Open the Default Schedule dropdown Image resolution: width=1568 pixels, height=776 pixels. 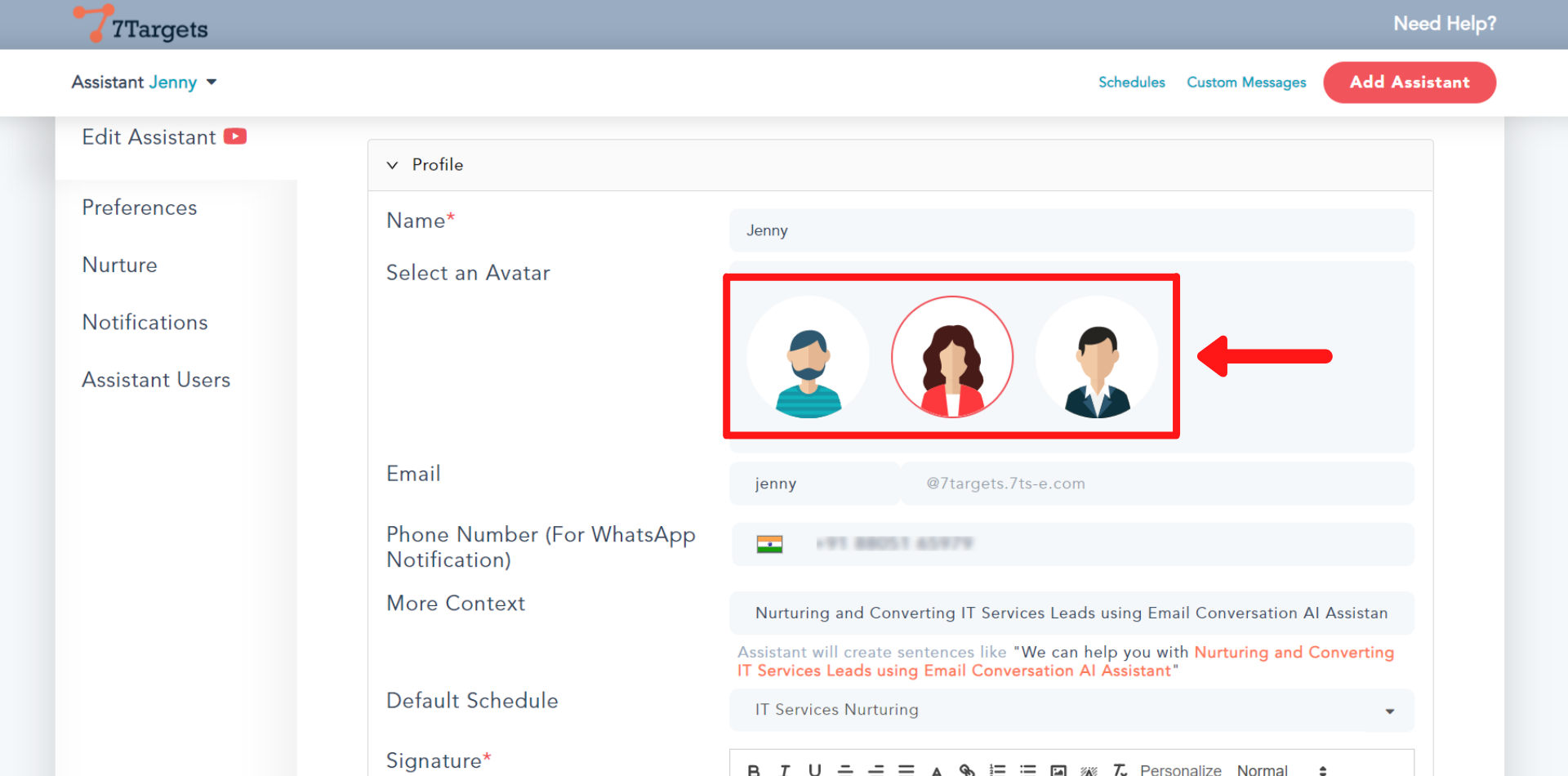tap(1071, 710)
